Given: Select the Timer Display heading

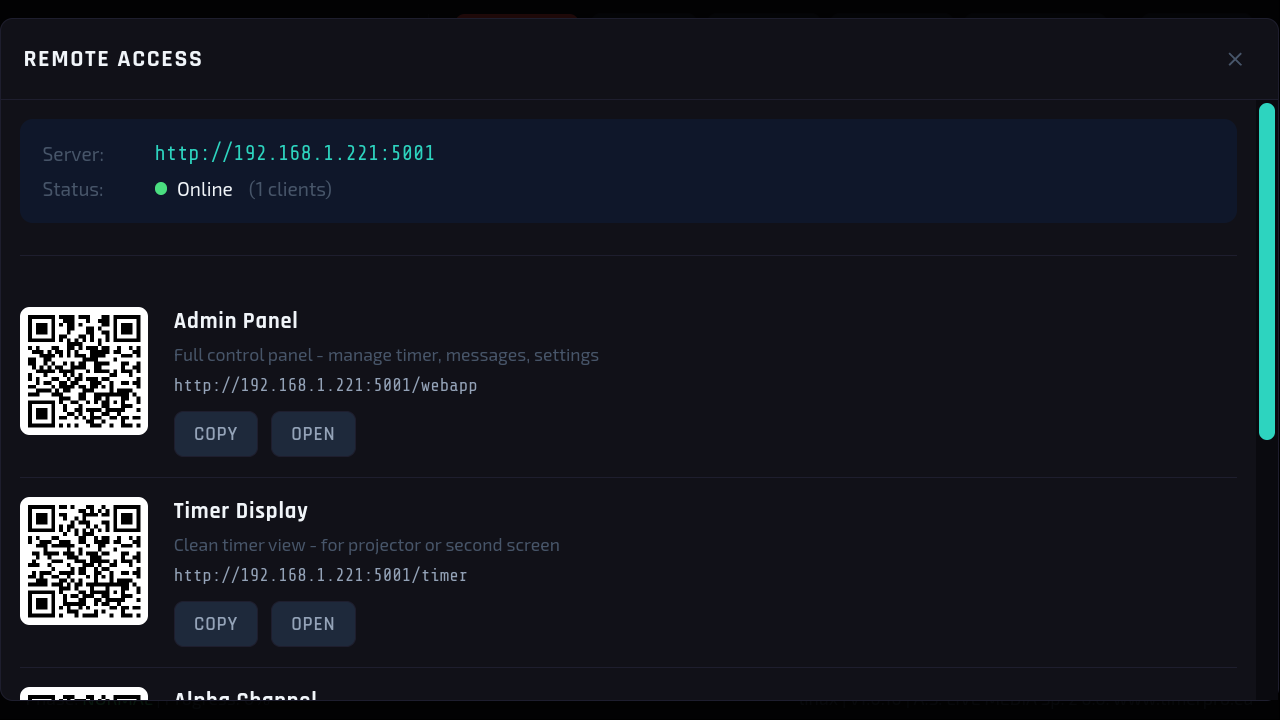Looking at the screenshot, I should (241, 511).
